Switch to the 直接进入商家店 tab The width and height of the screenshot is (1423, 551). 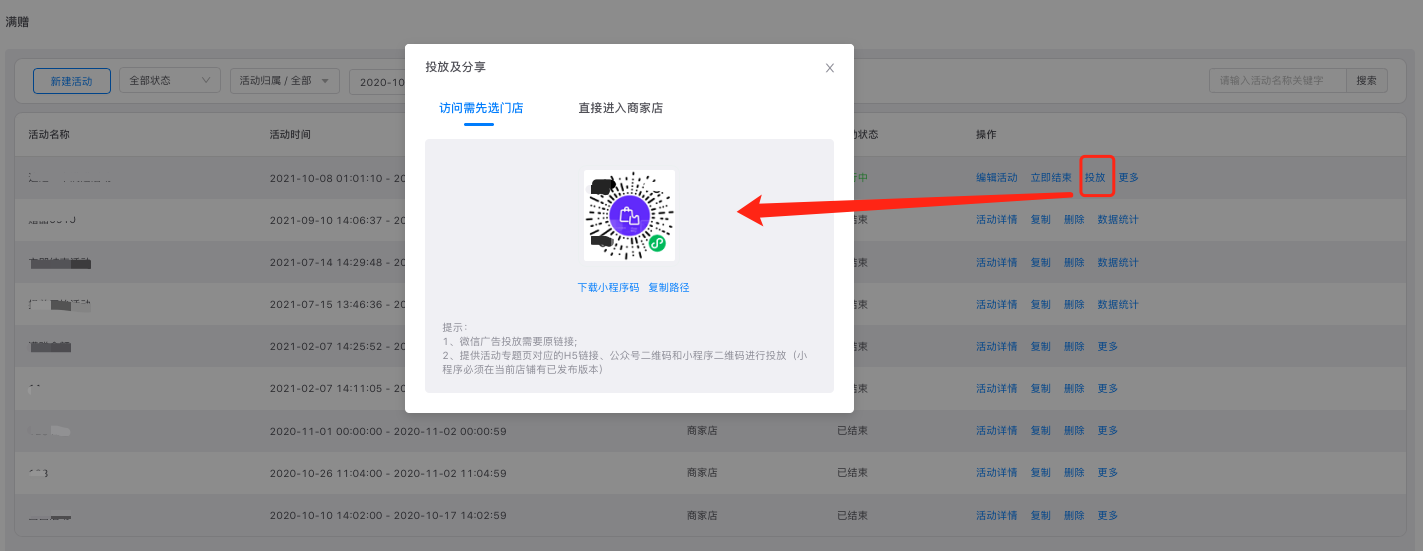(x=620, y=108)
